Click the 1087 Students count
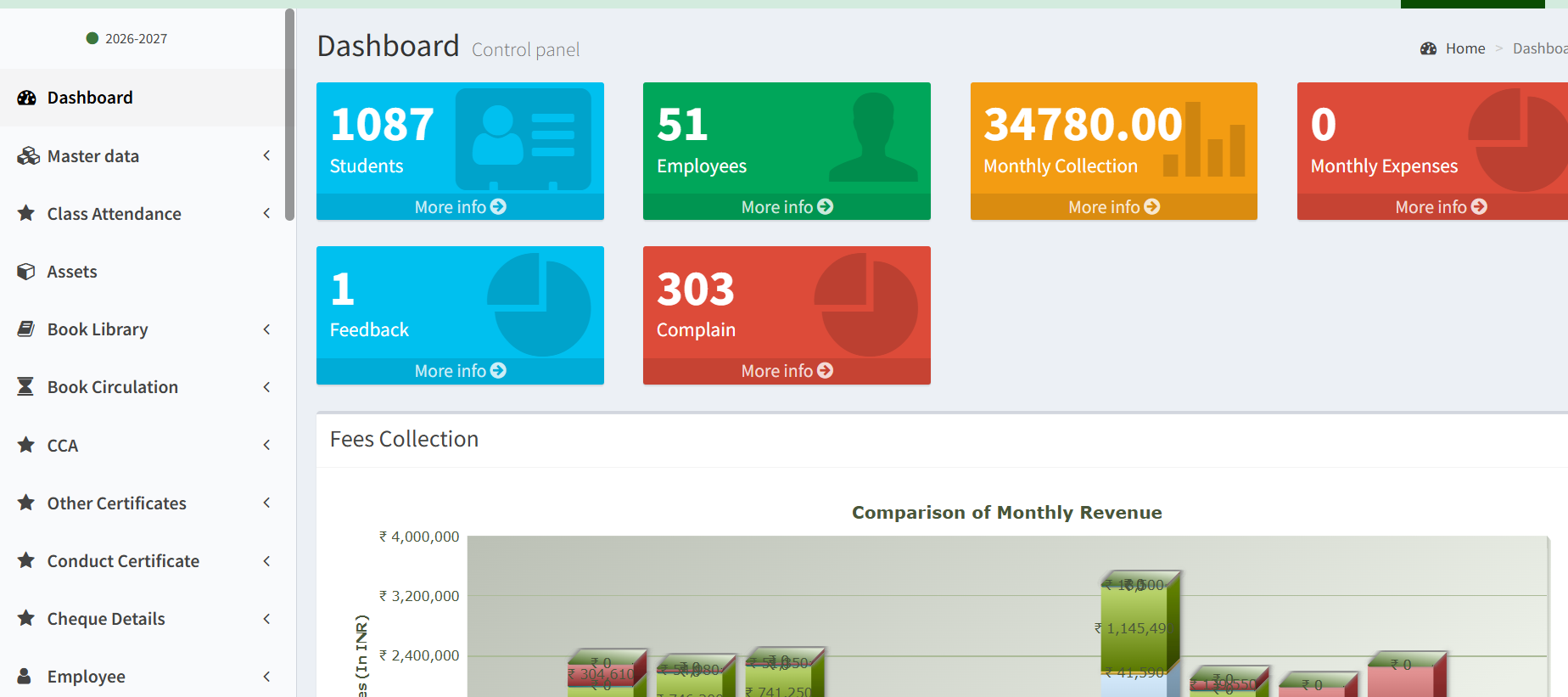The image size is (1568, 697). 382,125
